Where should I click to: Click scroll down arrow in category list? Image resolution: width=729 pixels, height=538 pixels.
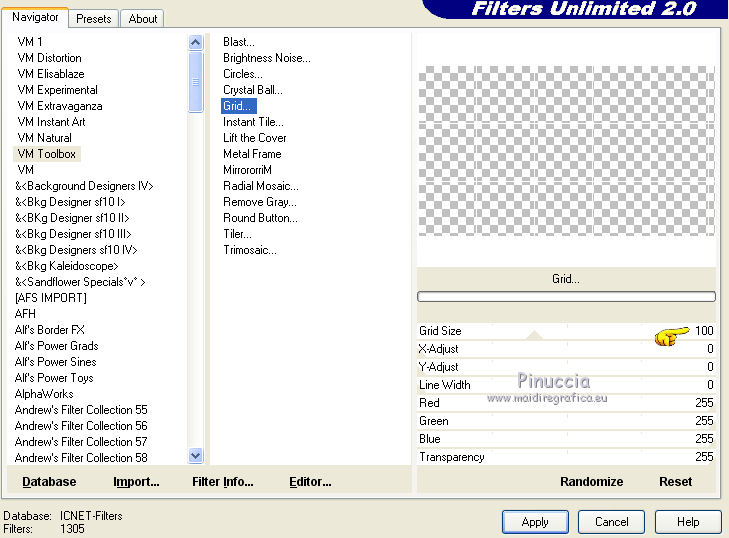coord(196,456)
